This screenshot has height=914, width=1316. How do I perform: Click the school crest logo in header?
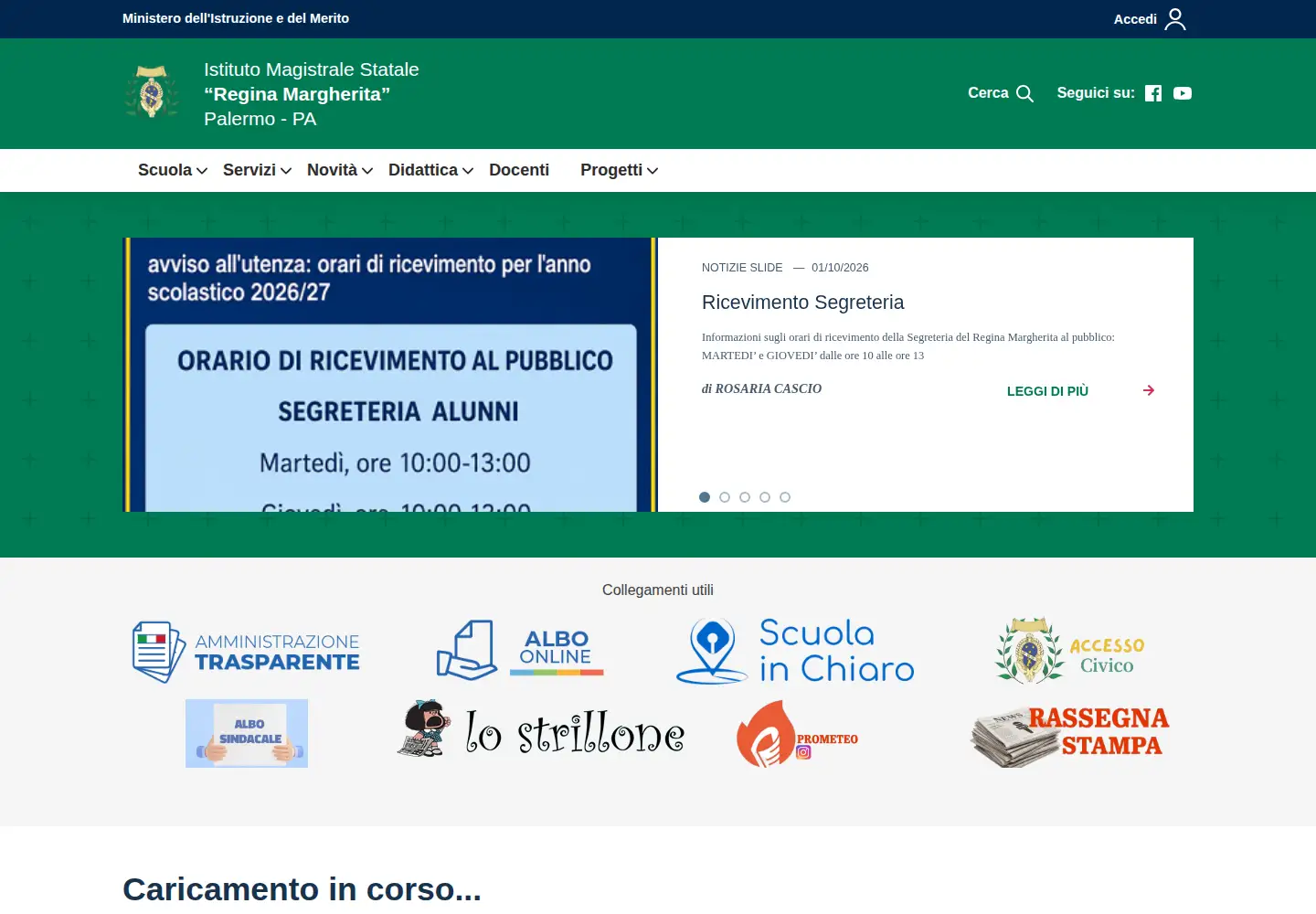pos(152,91)
